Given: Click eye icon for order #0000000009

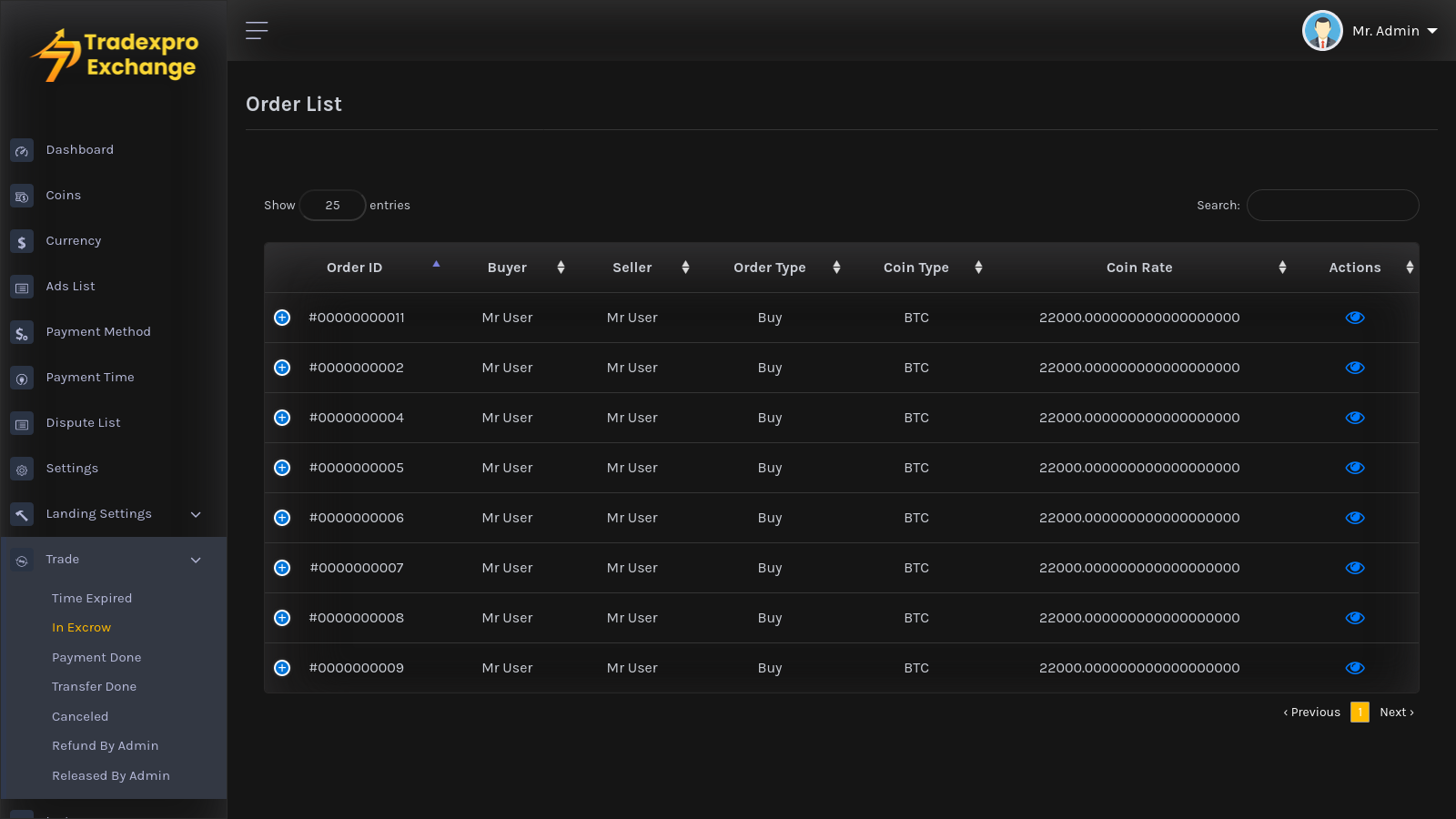Looking at the screenshot, I should point(1355,668).
